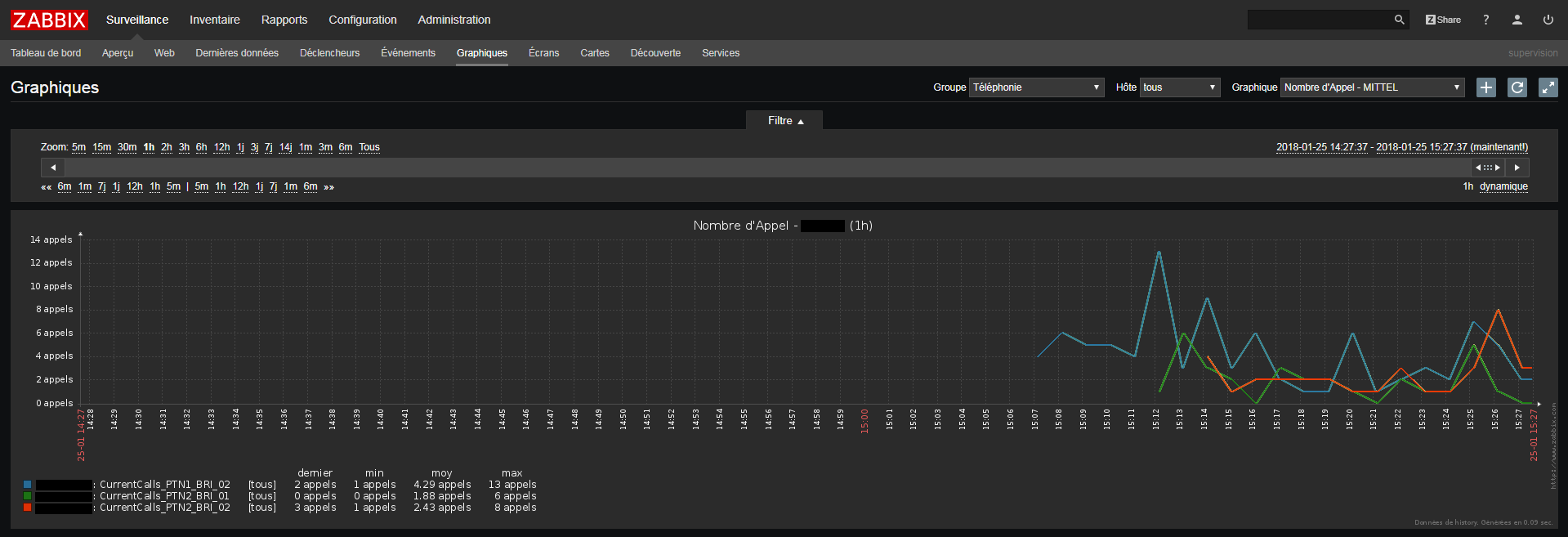Screen dimensions: 1568x537
Task: Toggle the dynamique time mode link
Action: click(x=1503, y=186)
